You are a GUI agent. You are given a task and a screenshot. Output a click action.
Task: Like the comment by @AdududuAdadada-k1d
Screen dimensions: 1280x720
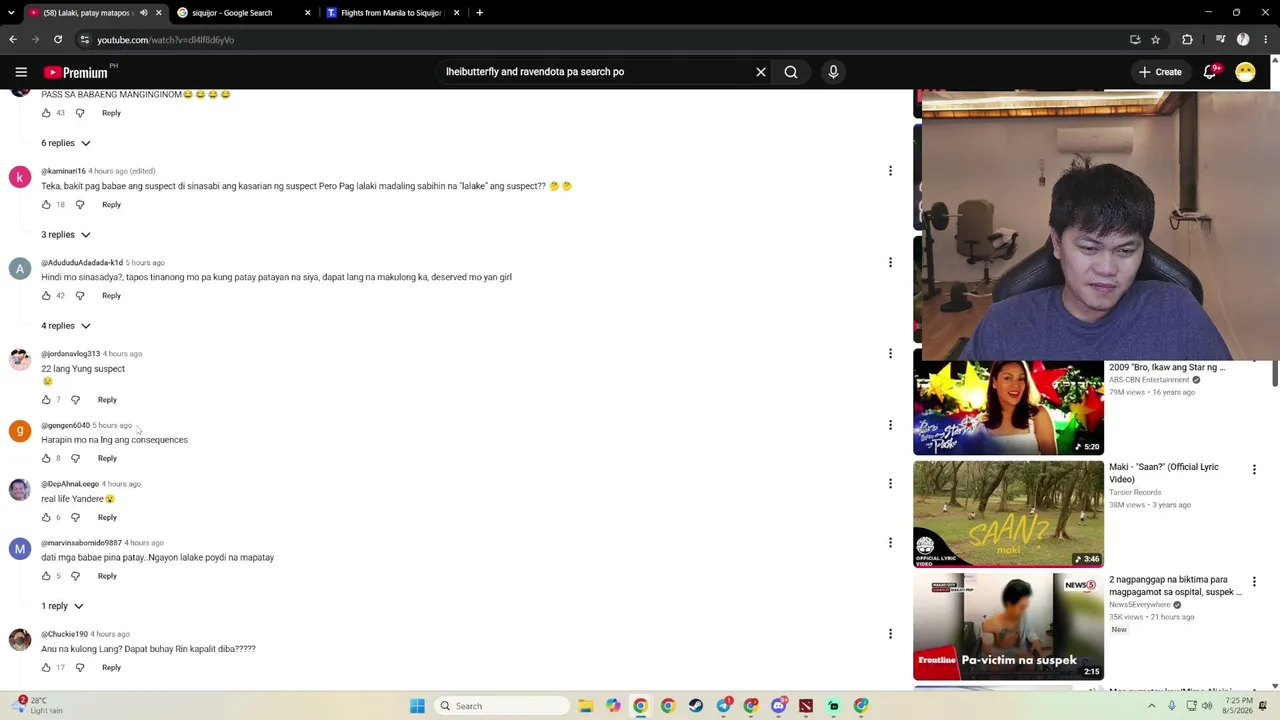46,295
